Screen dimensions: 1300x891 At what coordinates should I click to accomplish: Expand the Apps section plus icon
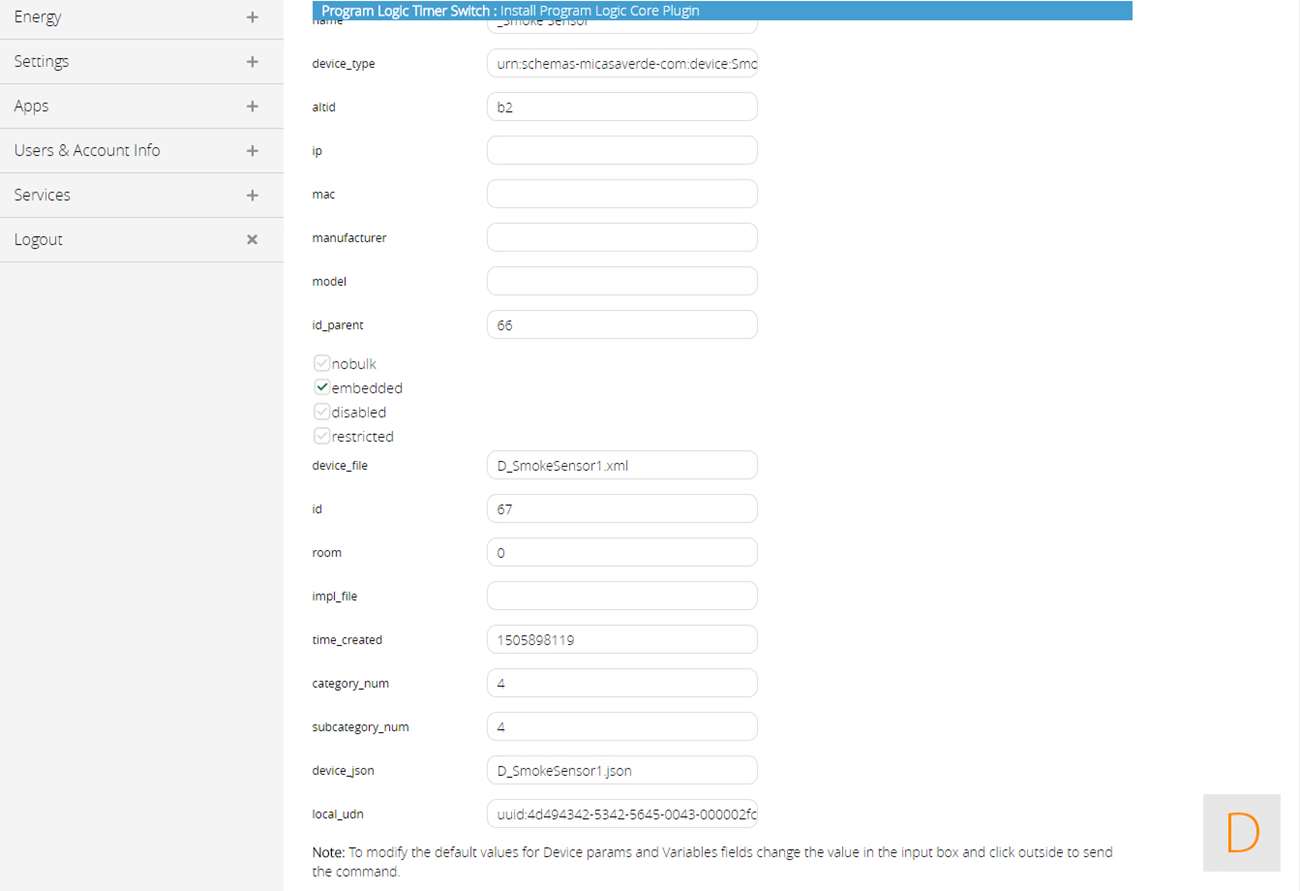click(252, 106)
